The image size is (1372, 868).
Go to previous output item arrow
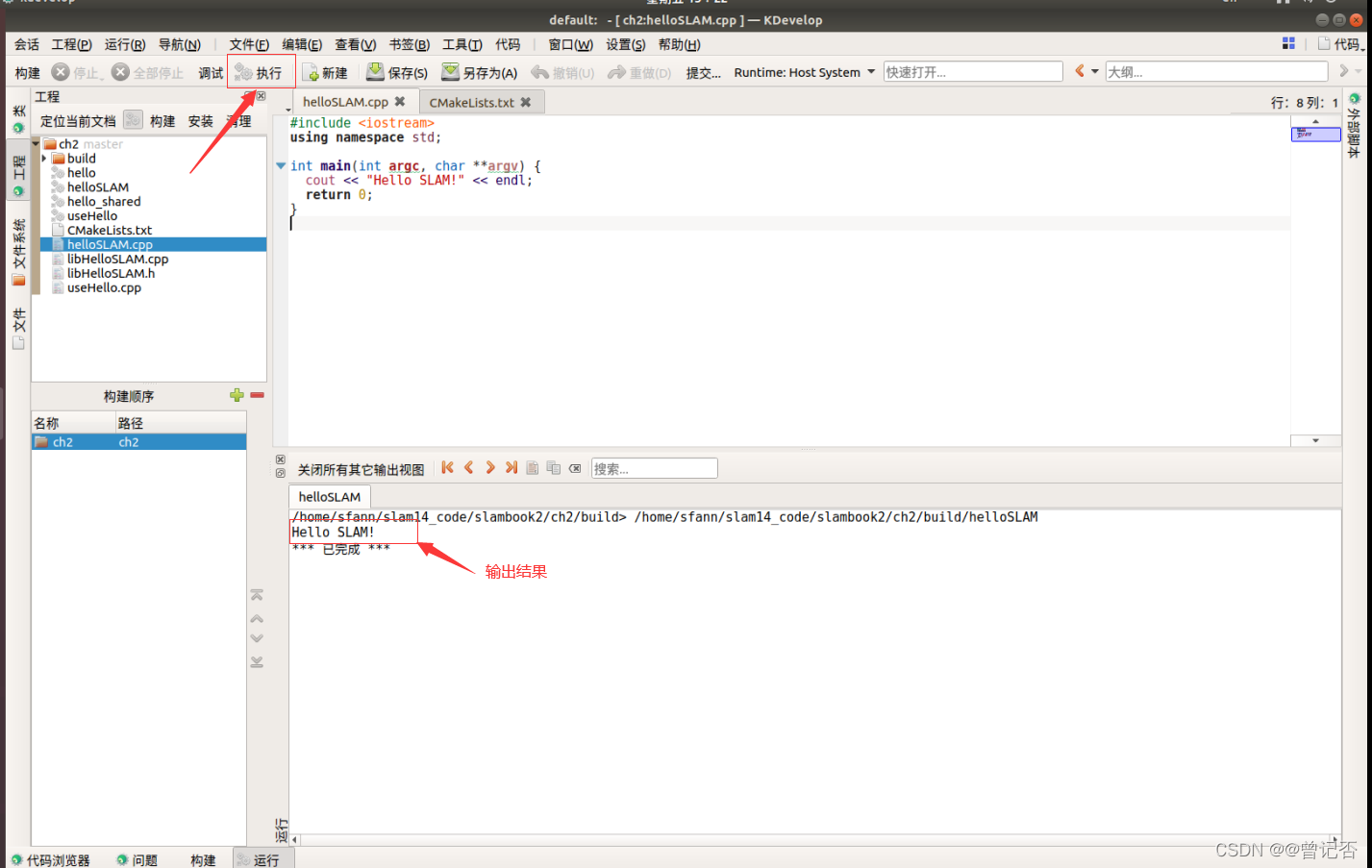pos(469,468)
